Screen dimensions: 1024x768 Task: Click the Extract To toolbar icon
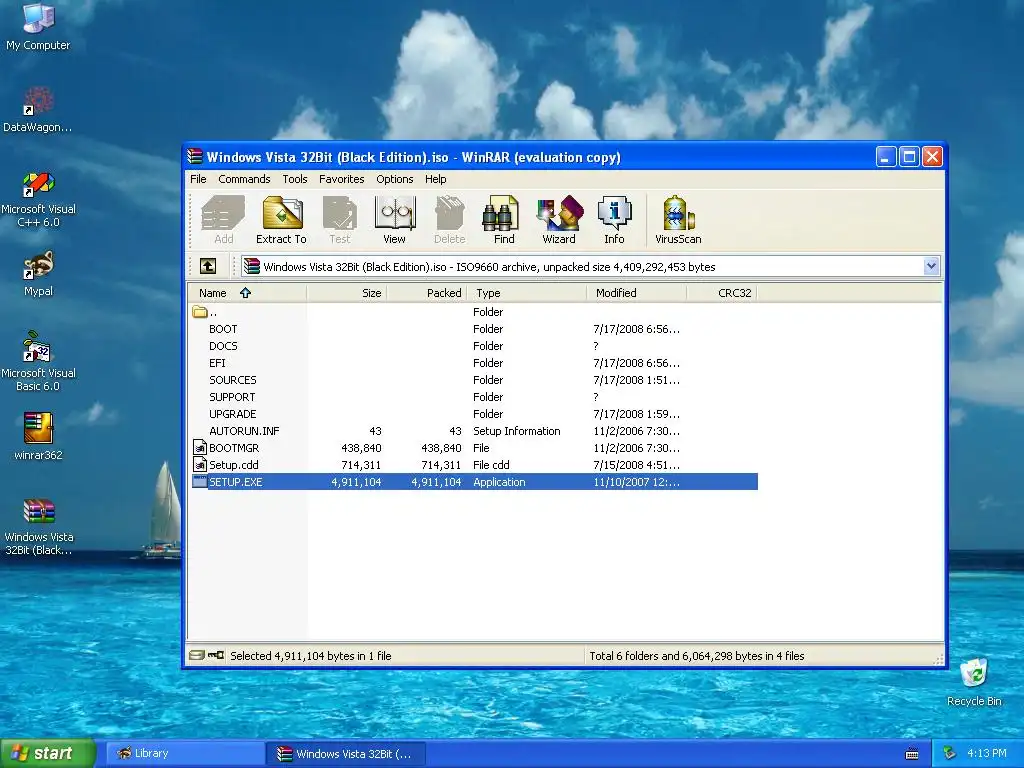(281, 219)
